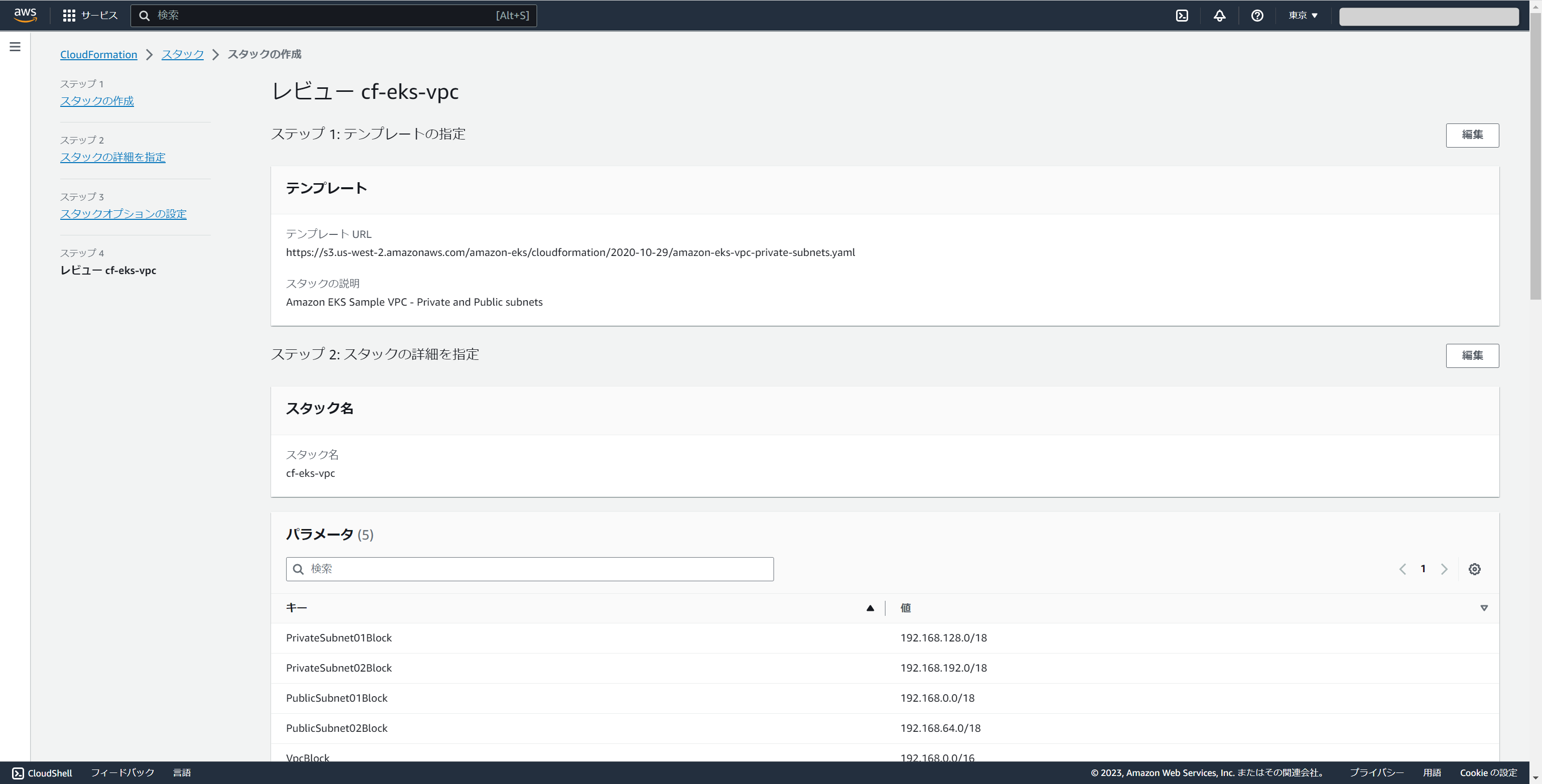Click the top AWS search box
Image resolution: width=1542 pixels, height=784 pixels.
pyautogui.click(x=333, y=16)
